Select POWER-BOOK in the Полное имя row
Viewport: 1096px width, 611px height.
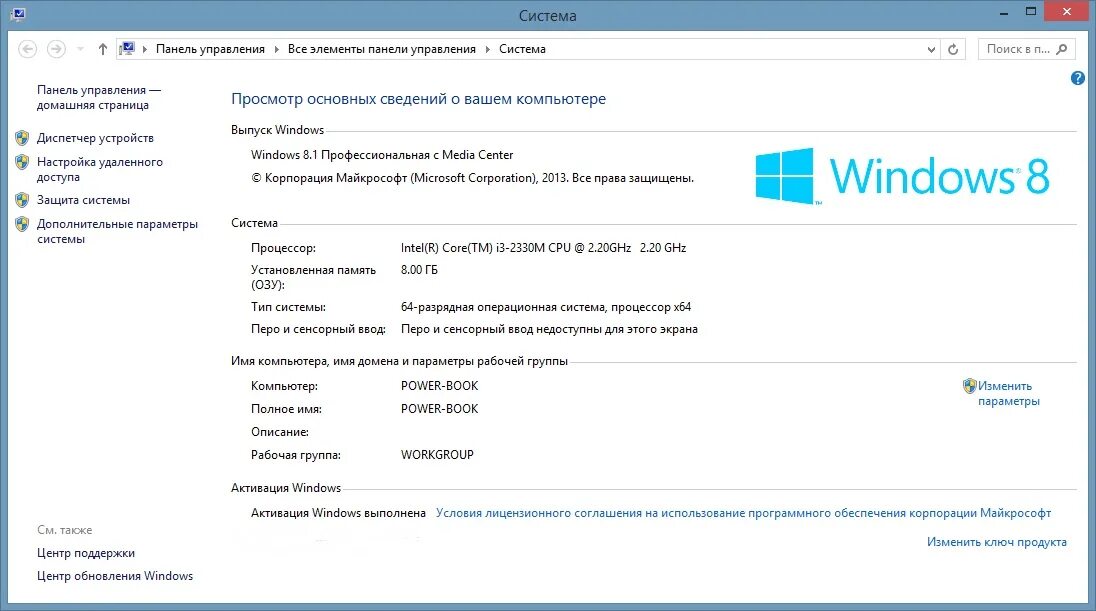(440, 409)
